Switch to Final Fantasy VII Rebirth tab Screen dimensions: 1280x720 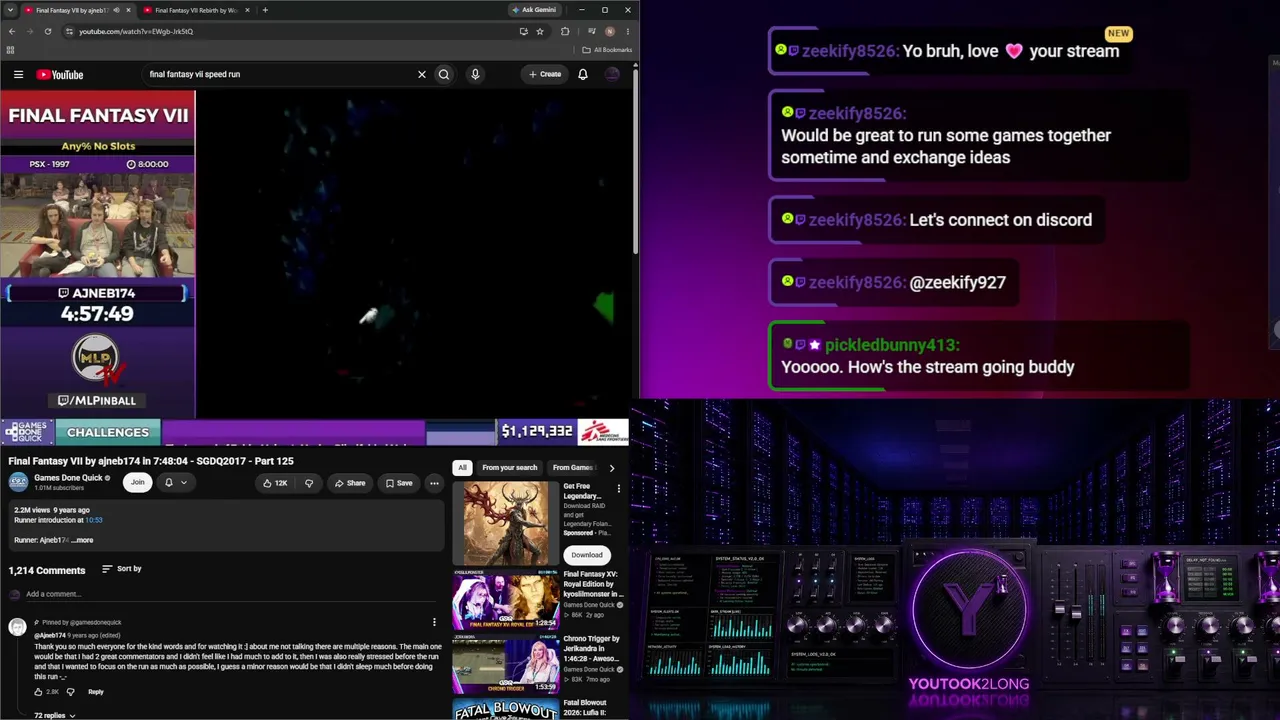coord(196,10)
